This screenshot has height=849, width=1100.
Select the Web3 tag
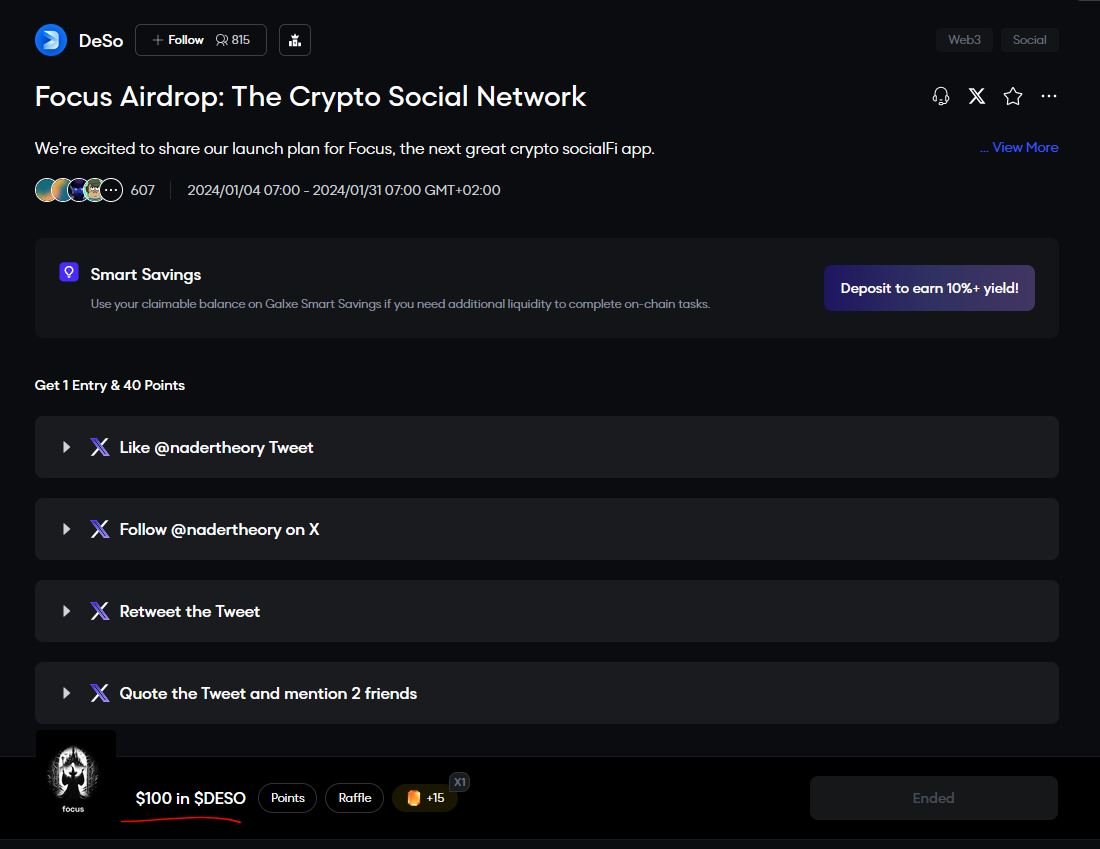[x=964, y=40]
